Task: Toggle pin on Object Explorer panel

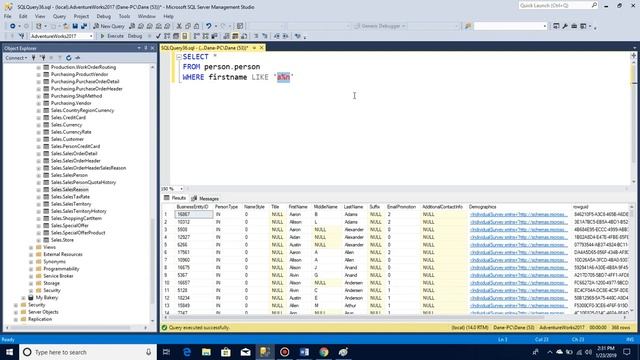Action: click(x=146, y=48)
